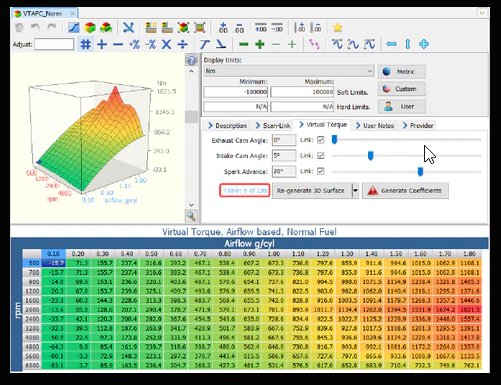Click the undo arrow in the toolbar
This screenshot has height=385, width=501.
pyautogui.click(x=35, y=27)
